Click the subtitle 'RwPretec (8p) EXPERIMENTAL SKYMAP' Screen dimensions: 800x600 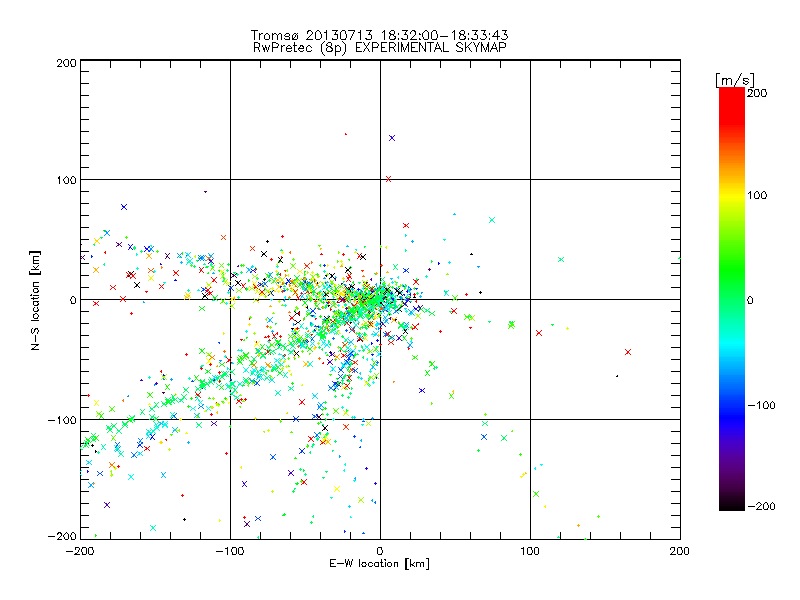click(379, 48)
